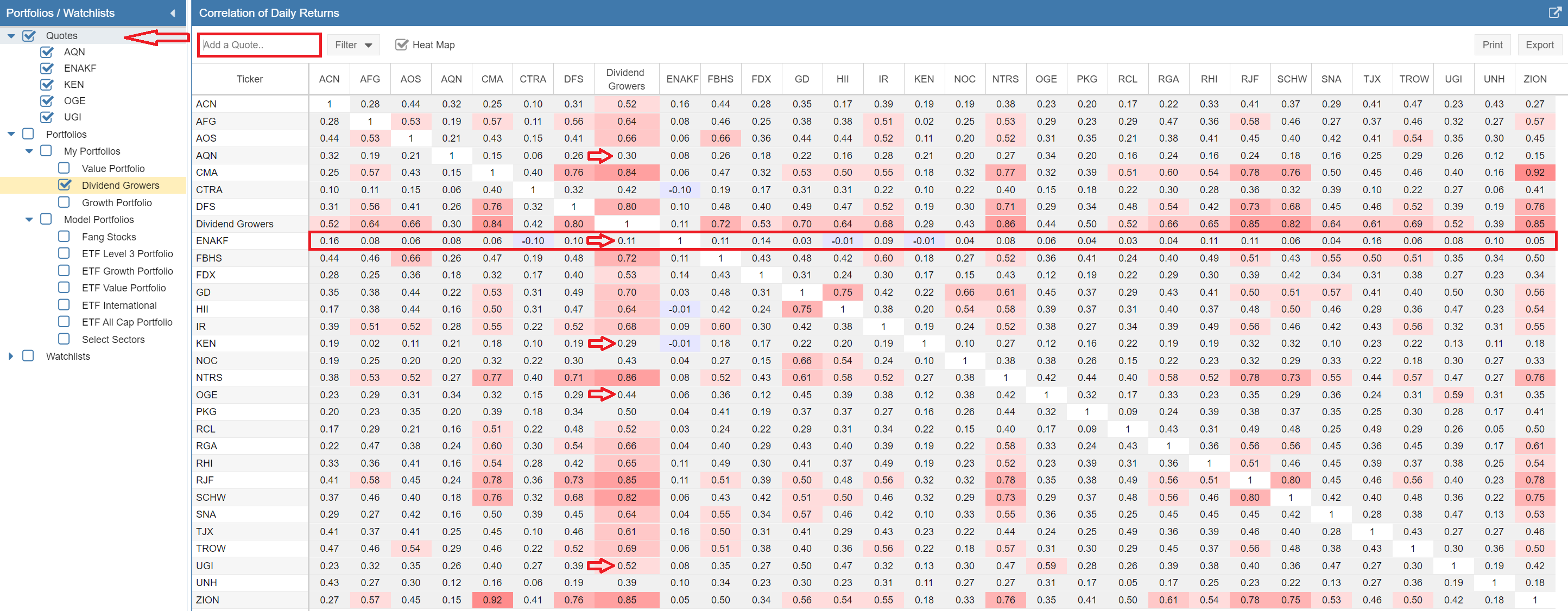1568x611 pixels.
Task: Click the 0.92 CMA-ZION heat cell
Action: (1534, 172)
